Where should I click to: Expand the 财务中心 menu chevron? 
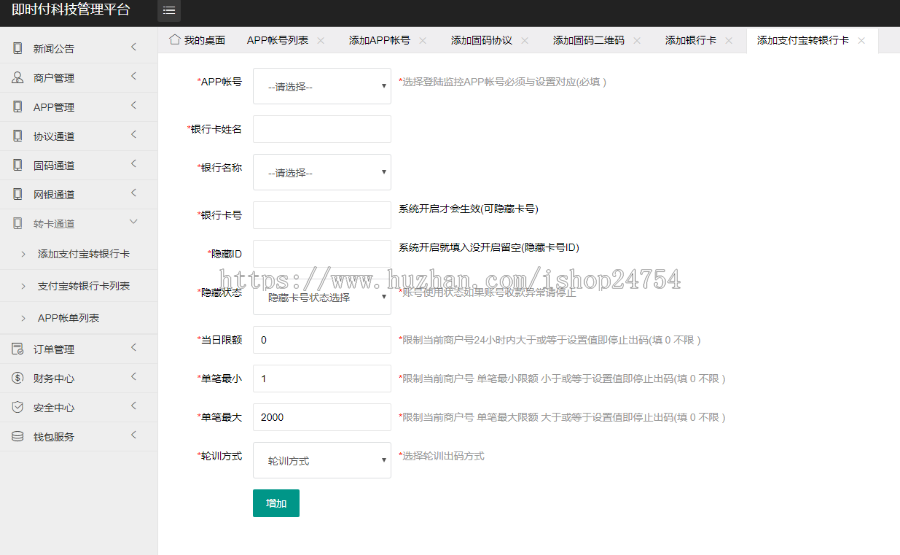[134, 377]
